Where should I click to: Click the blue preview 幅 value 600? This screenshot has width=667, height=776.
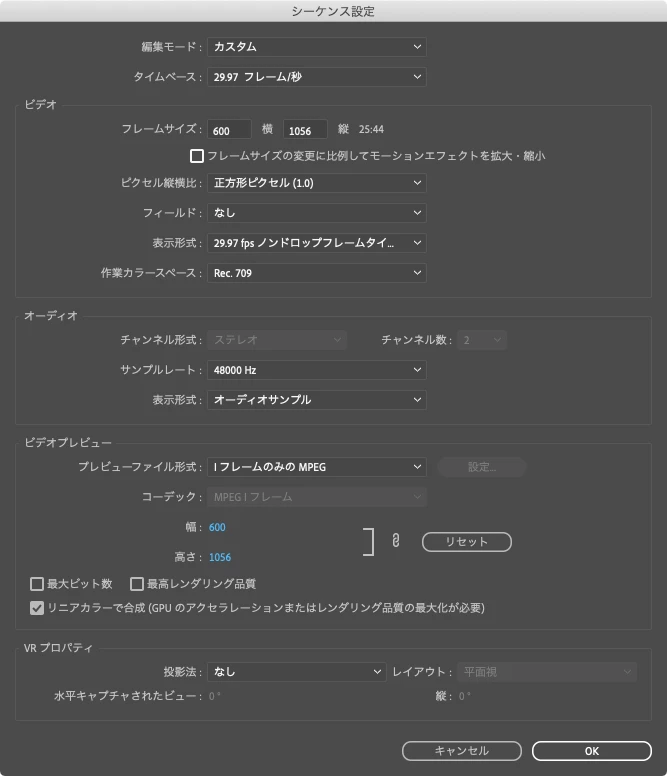coord(217,528)
